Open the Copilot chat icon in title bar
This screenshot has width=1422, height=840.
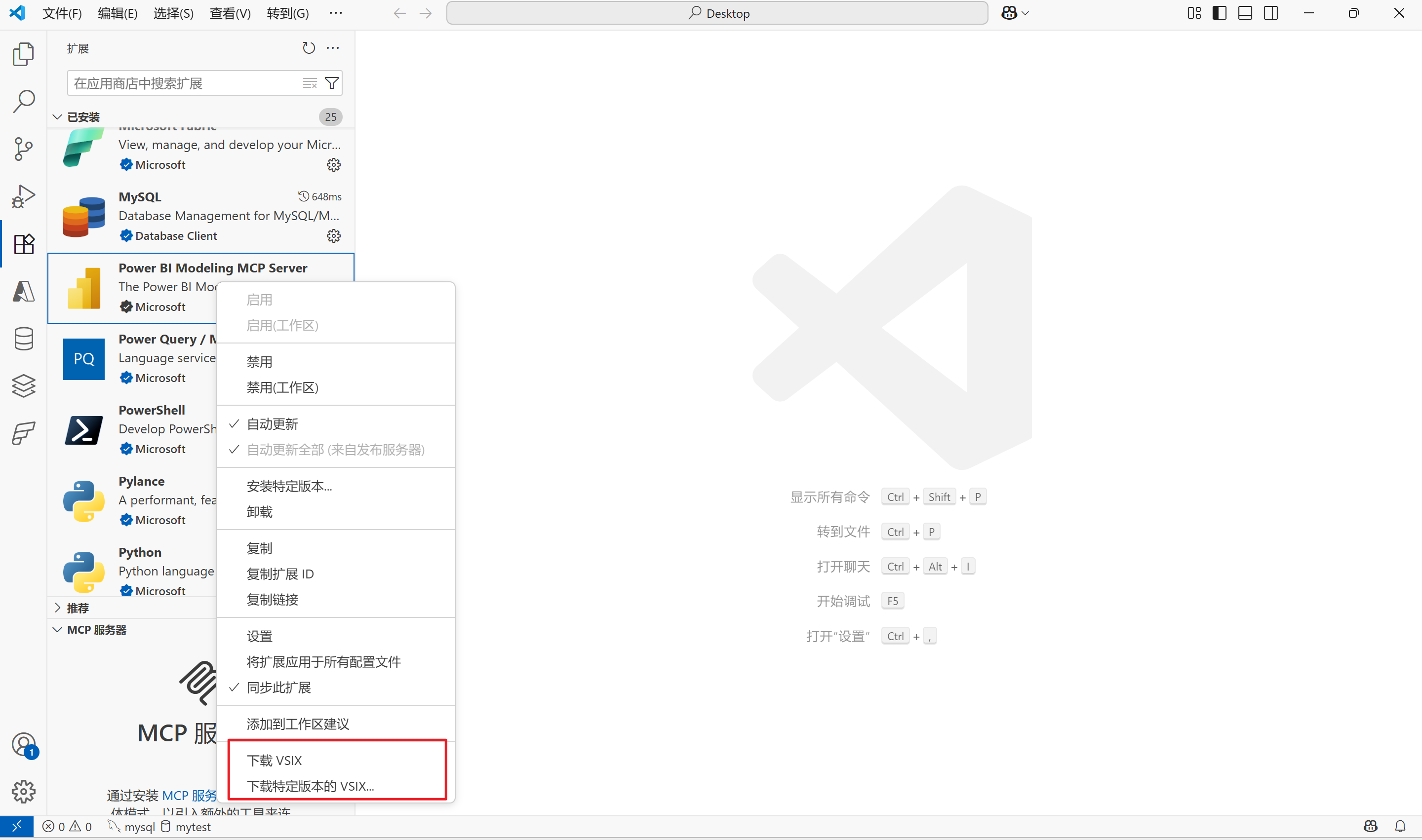tap(1009, 13)
